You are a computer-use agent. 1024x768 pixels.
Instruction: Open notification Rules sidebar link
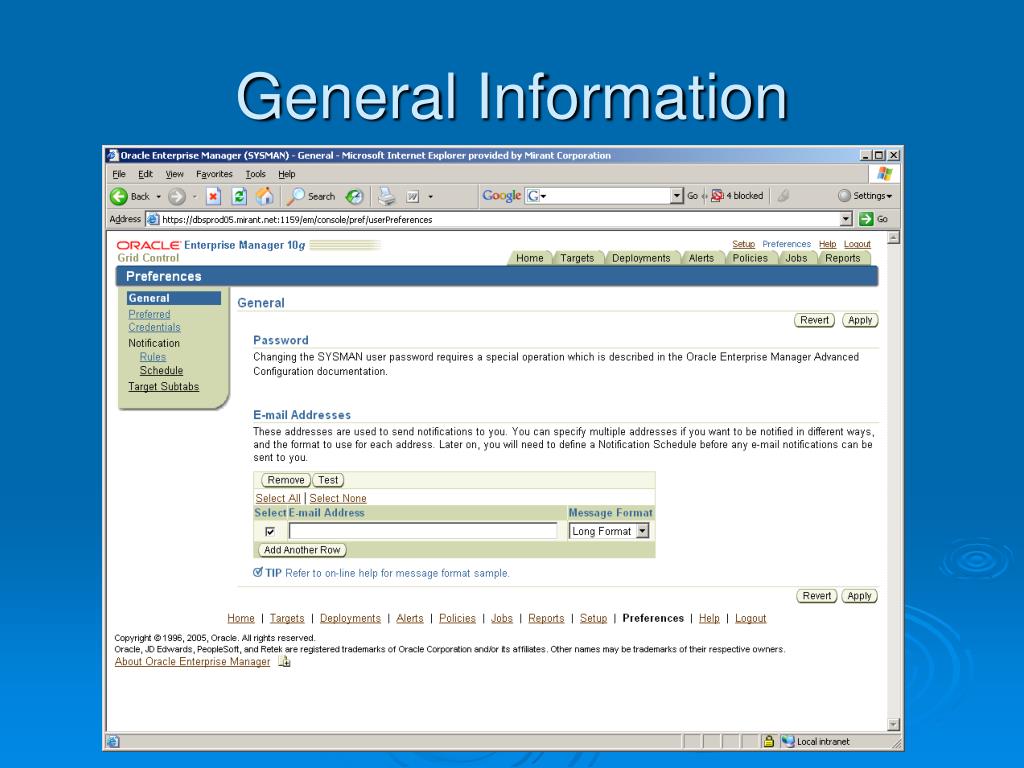(153, 357)
